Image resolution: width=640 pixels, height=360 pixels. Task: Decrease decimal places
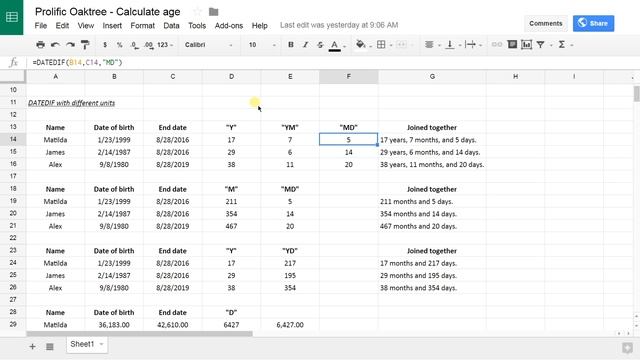point(134,45)
